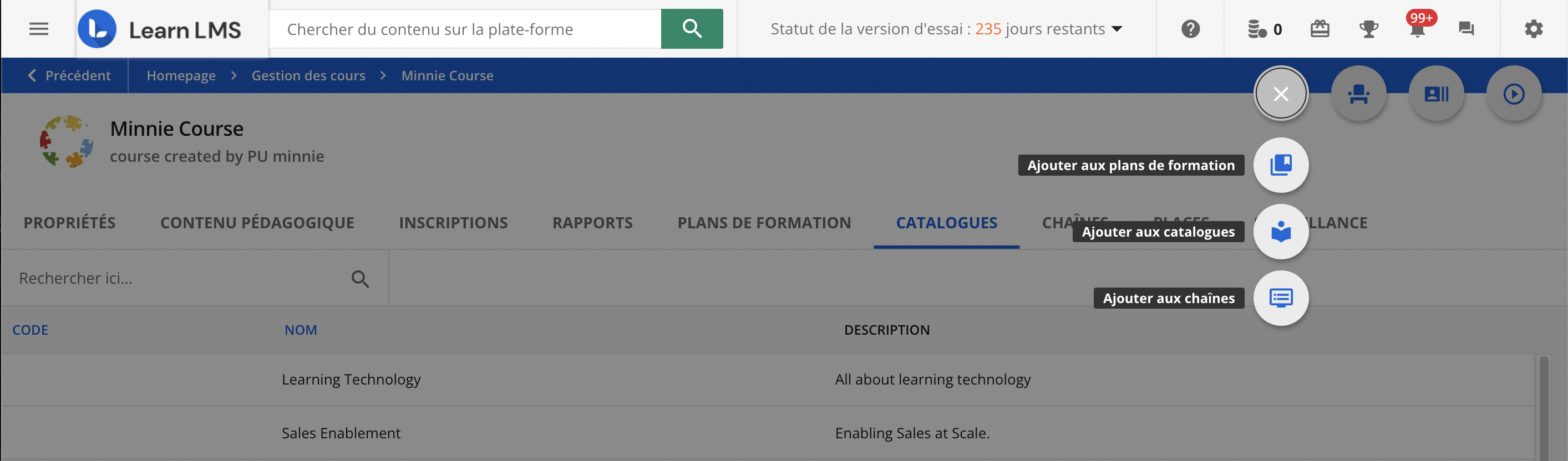The image size is (1568, 461).
Task: Open Gestion des cours breadcrumb
Action: (308, 75)
